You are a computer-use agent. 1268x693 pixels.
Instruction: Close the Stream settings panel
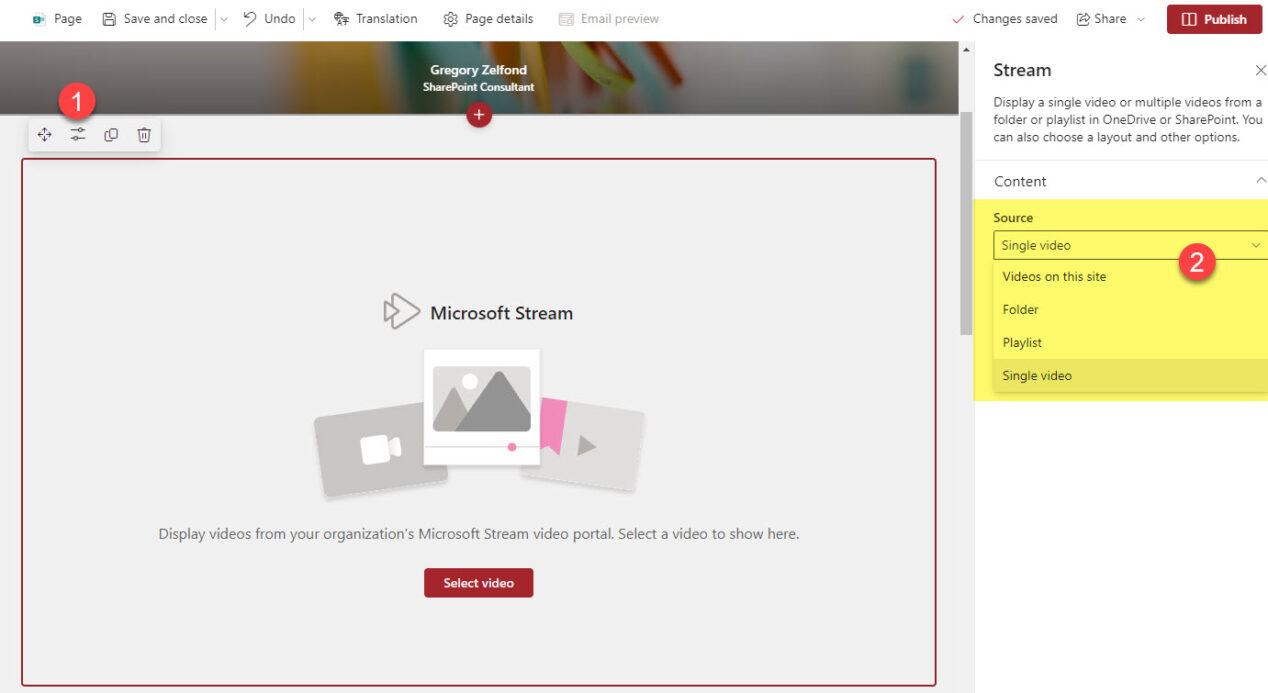(x=1260, y=70)
